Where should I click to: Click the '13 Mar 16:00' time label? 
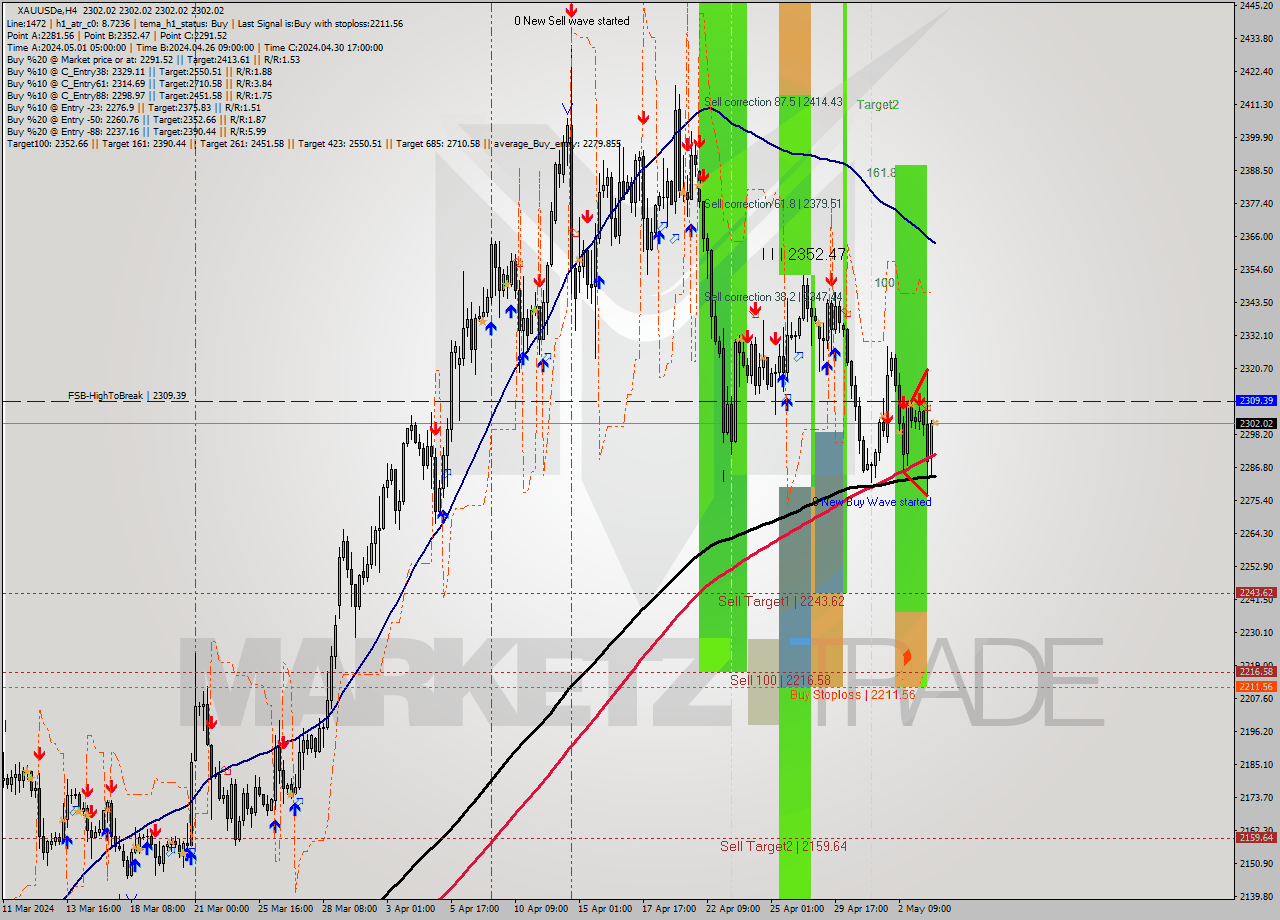94,909
